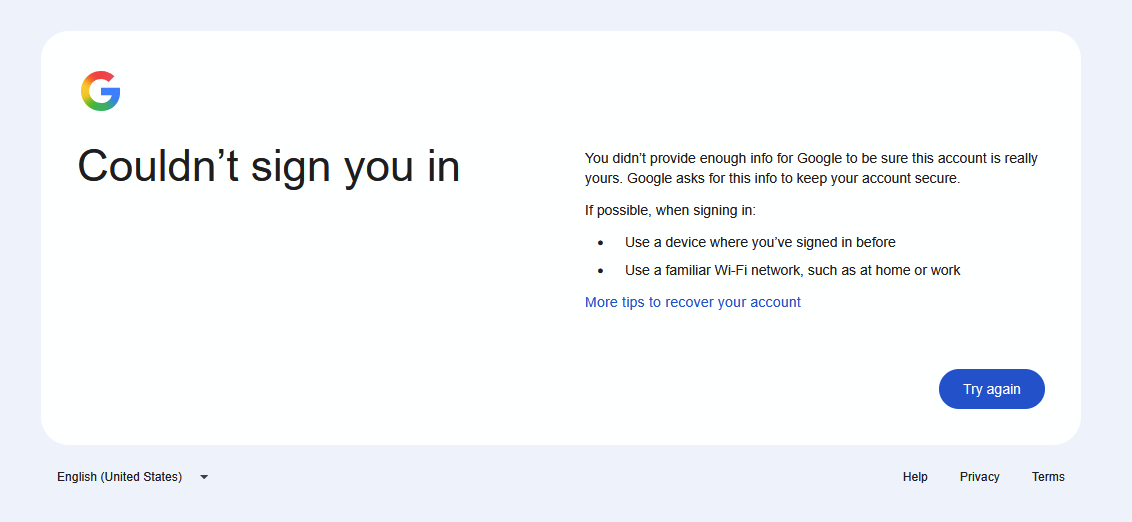Click the Try again button
This screenshot has width=1132, height=522.
(x=991, y=389)
